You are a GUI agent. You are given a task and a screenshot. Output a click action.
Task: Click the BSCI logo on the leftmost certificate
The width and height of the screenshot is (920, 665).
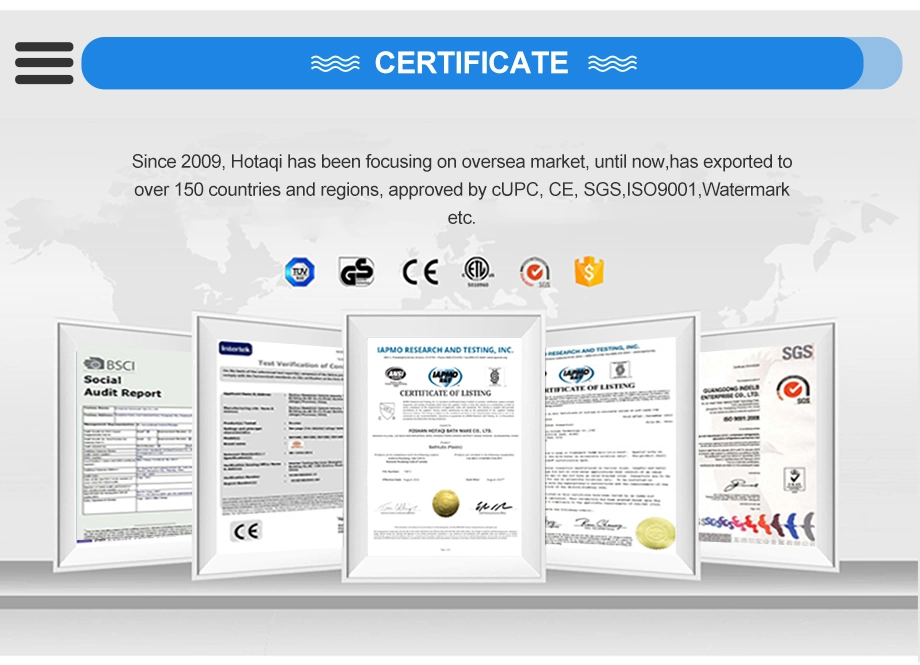(109, 364)
